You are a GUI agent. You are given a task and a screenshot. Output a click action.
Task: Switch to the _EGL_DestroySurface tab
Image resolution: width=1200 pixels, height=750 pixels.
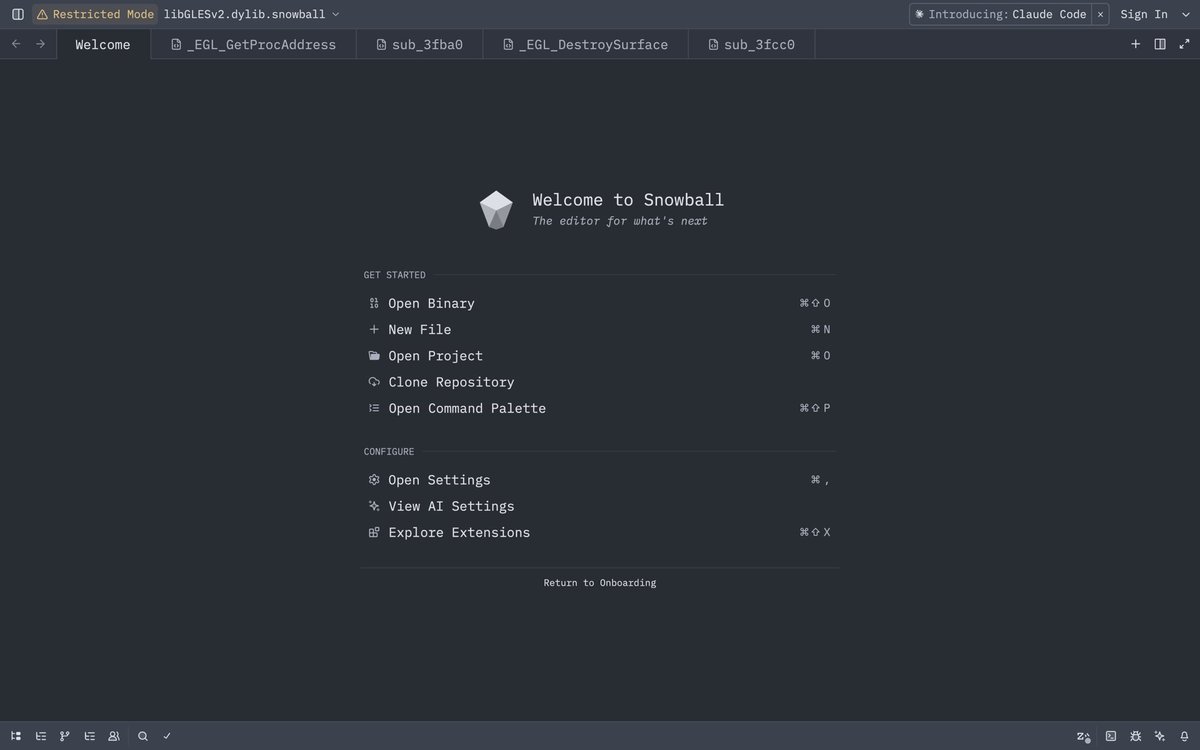pos(586,44)
